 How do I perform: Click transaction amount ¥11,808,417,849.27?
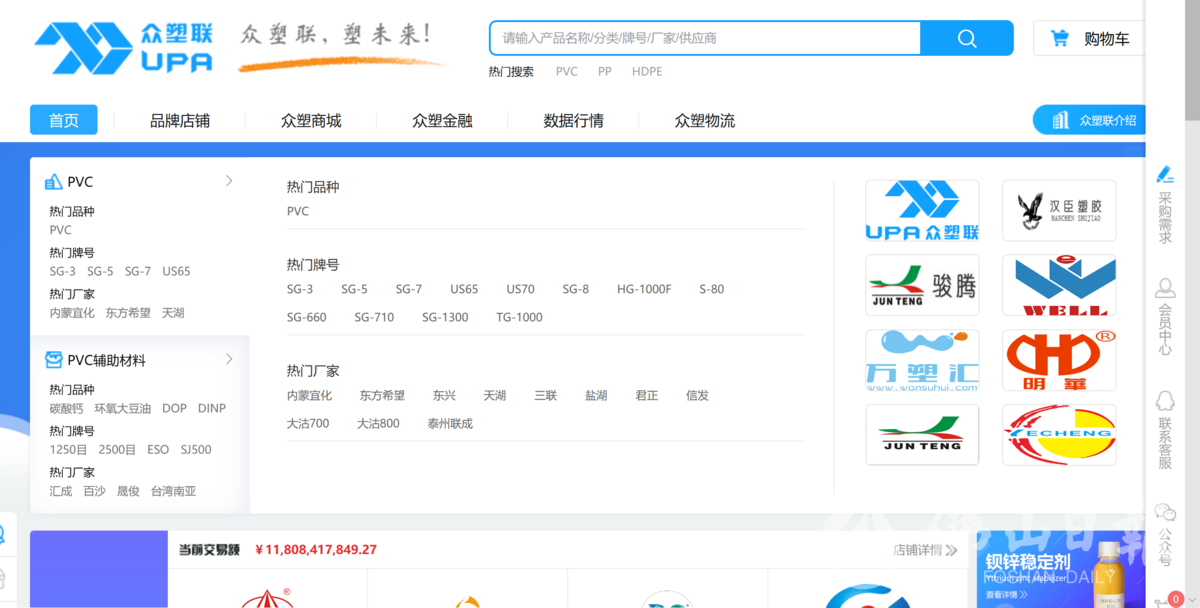pos(316,550)
